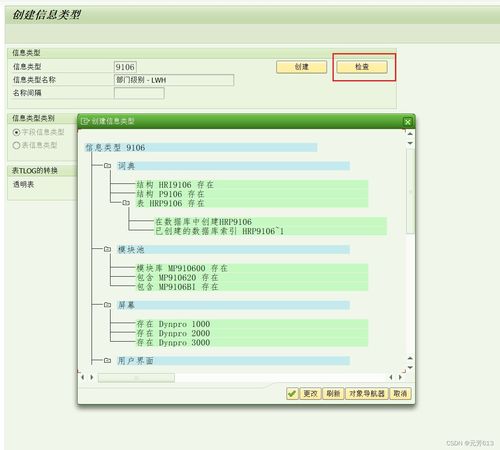Select the 模块库 MP910600 存在 tree entry

[182, 268]
